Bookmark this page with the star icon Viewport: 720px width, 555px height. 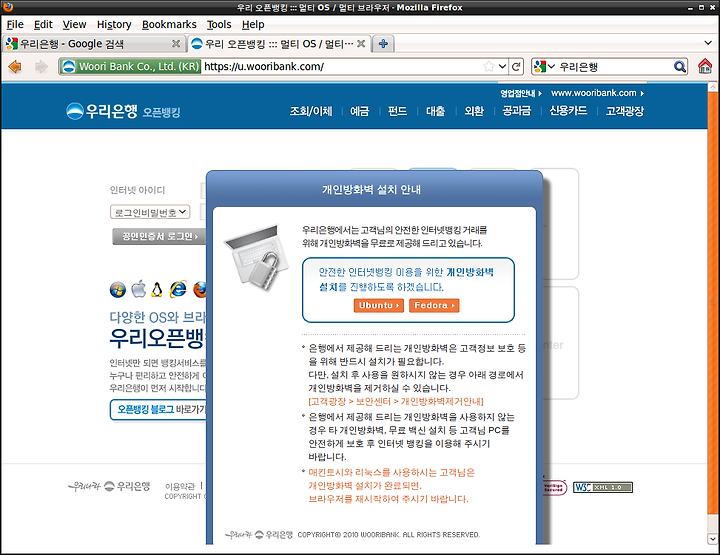489,67
